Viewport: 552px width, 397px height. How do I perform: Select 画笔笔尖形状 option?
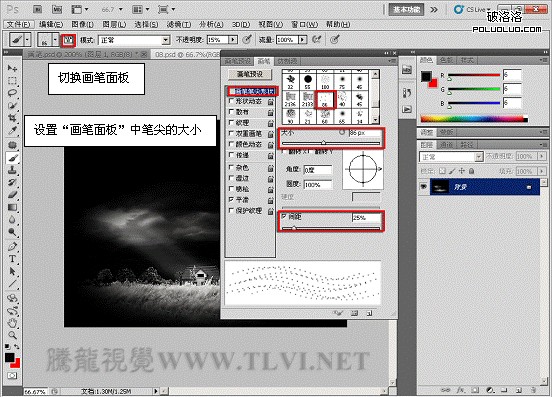[x=252, y=92]
